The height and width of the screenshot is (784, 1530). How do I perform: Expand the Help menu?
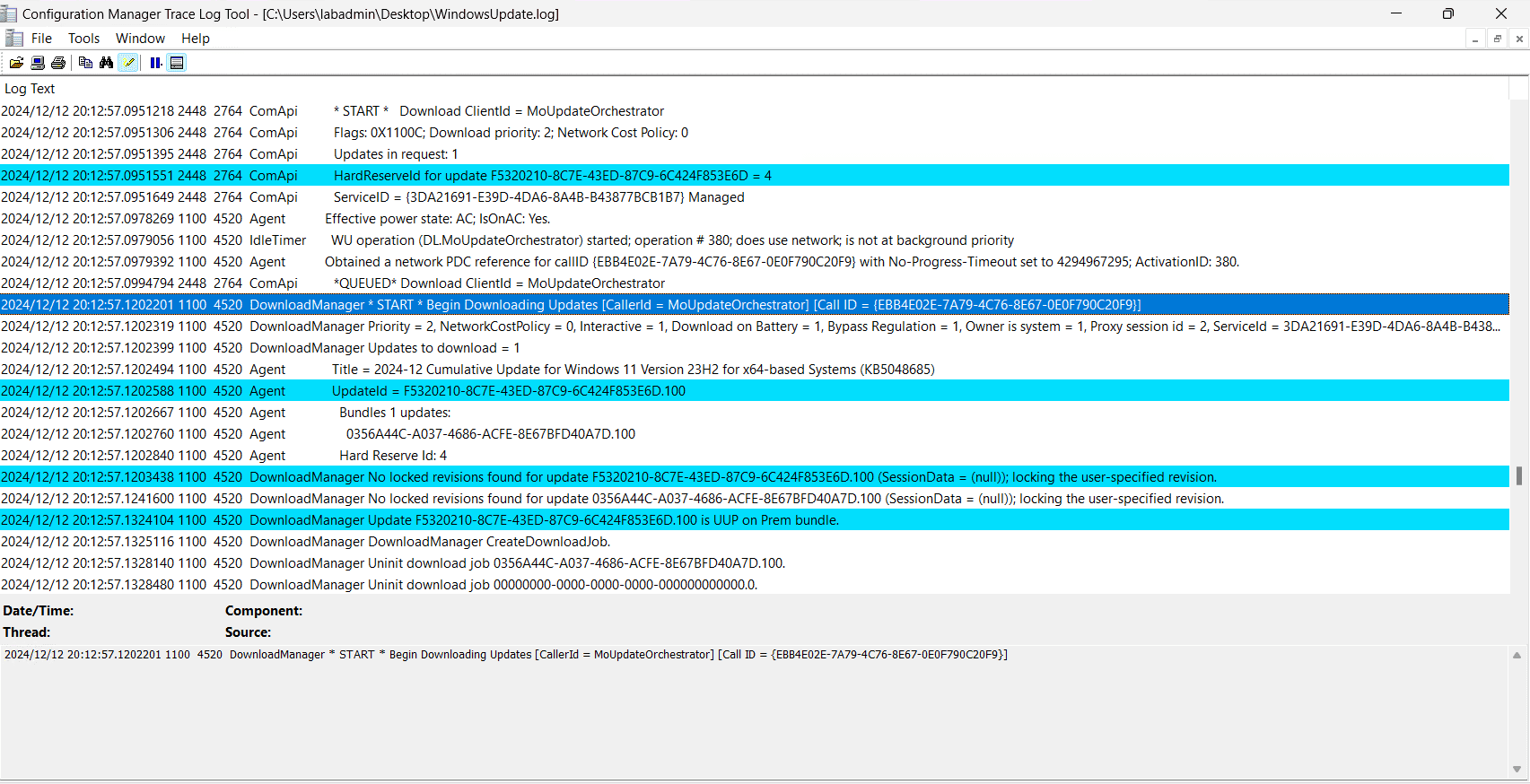pyautogui.click(x=195, y=39)
